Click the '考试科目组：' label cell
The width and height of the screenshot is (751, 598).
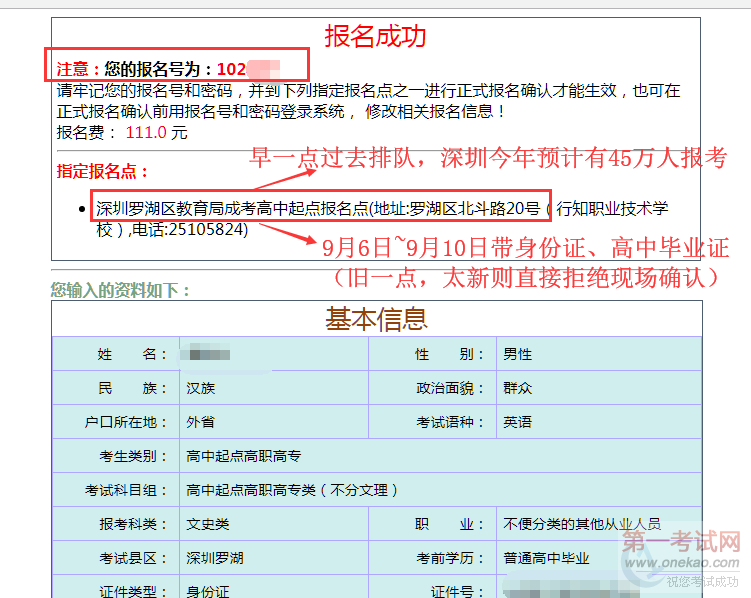pyautogui.click(x=116, y=490)
